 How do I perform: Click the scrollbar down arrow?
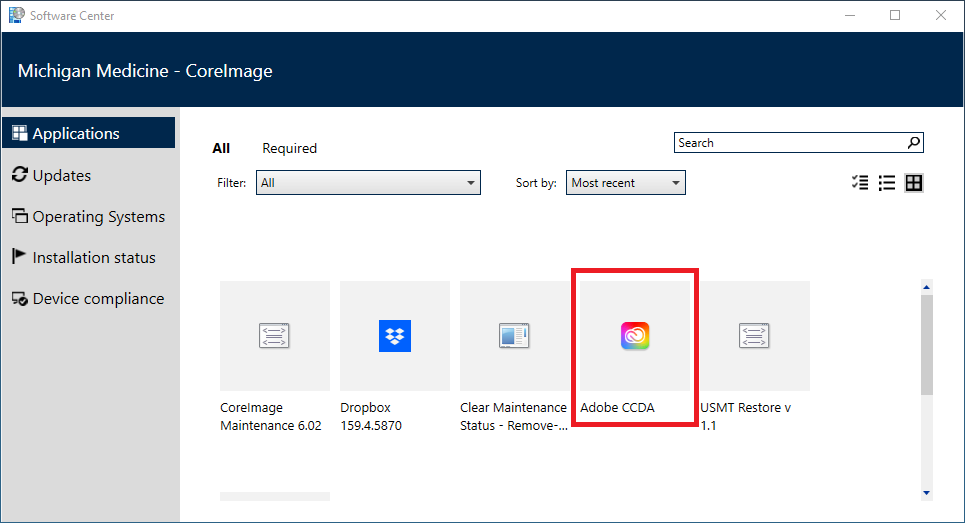pos(926,492)
